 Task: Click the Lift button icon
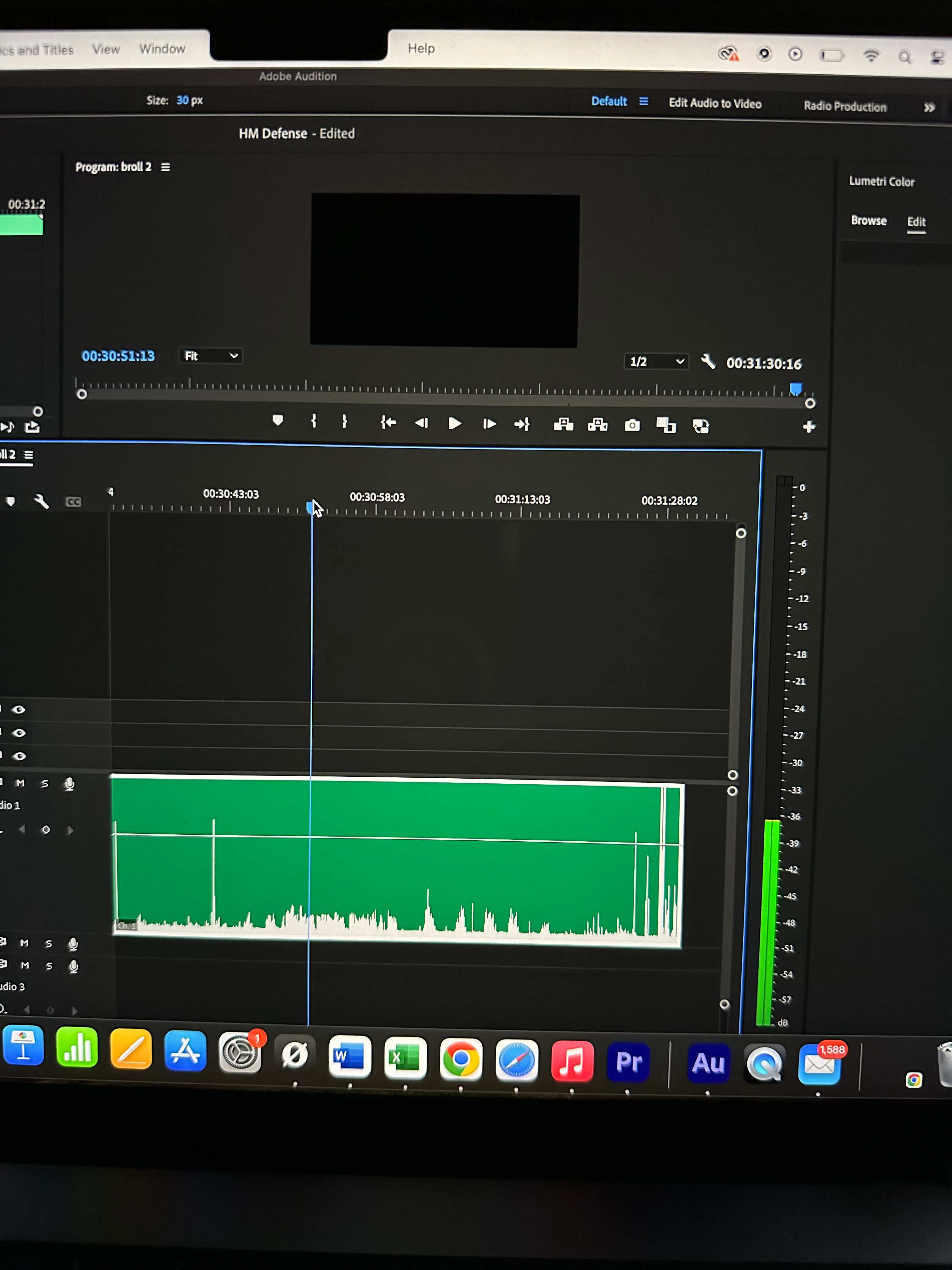564,425
